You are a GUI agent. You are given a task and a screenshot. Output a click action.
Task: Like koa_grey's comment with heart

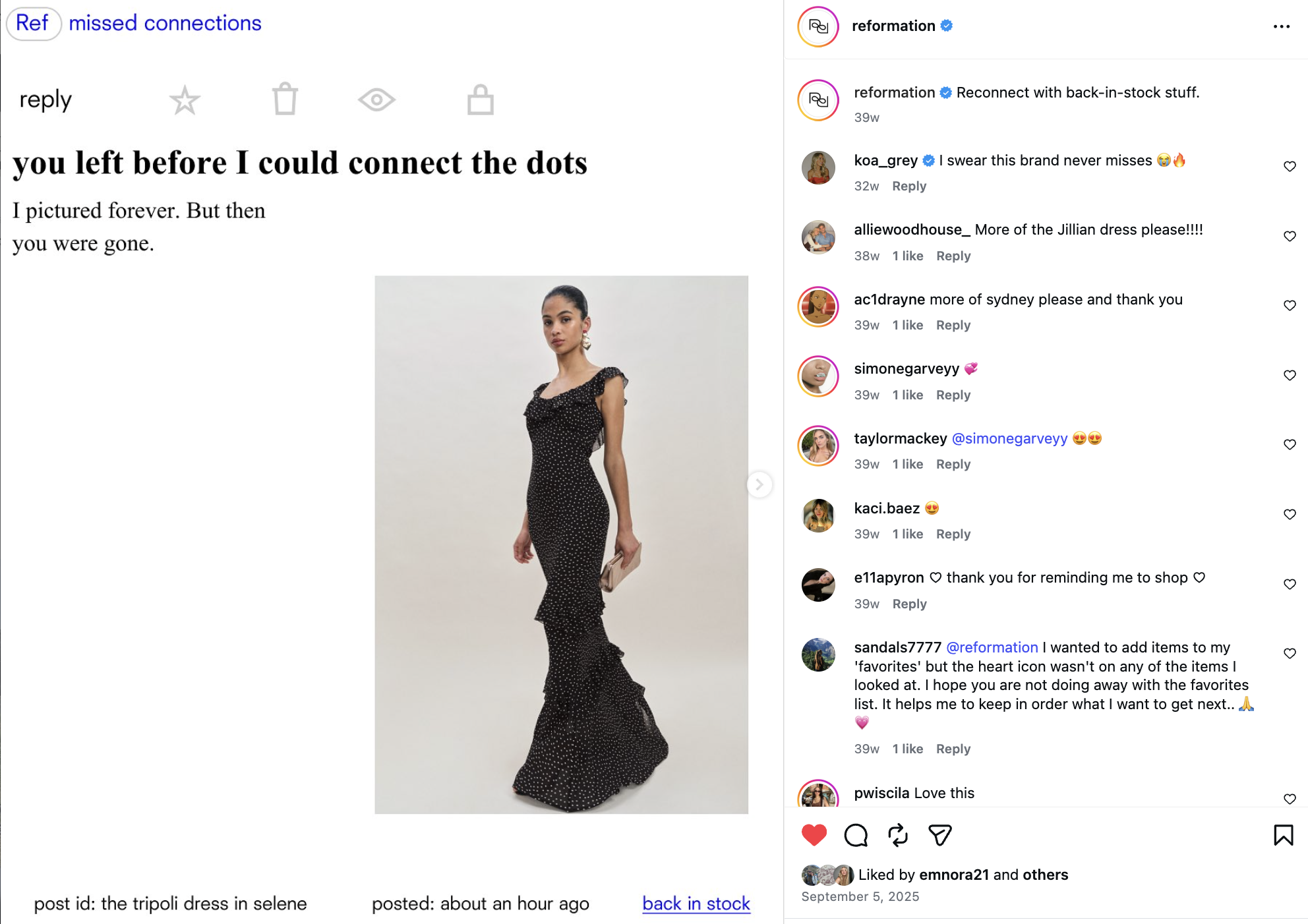click(x=1290, y=166)
